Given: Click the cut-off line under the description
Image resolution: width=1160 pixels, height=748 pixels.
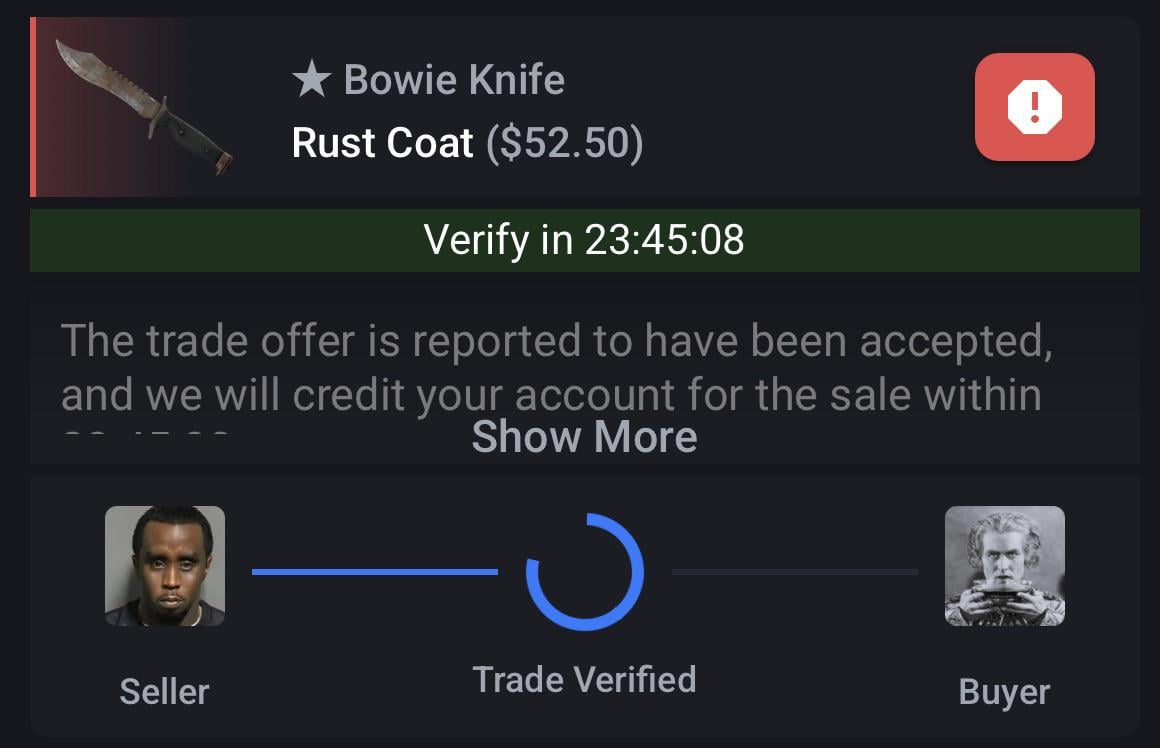Looking at the screenshot, I should pos(145,433).
